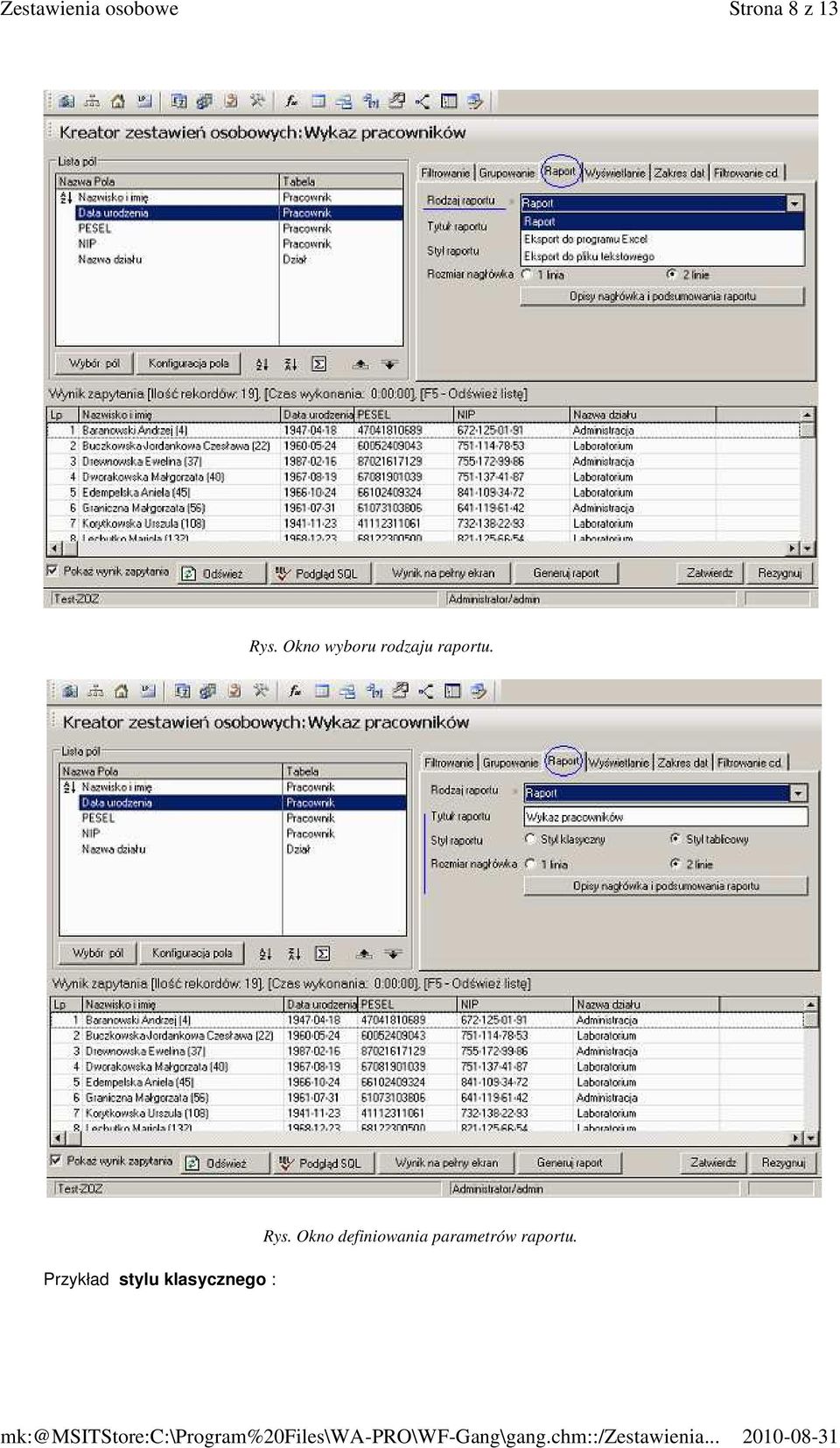Click the house icon in lower window toolbar
Image resolution: width=840 pixels, height=1448 pixels.
point(122,692)
